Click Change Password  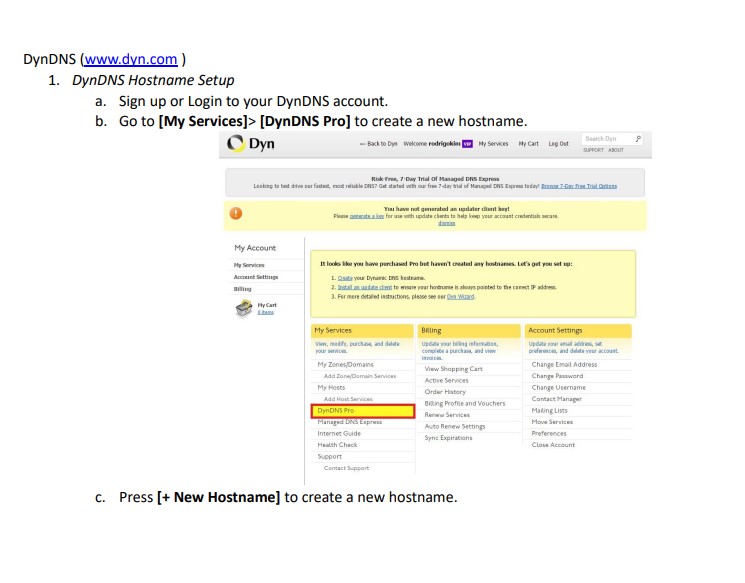pyautogui.click(x=557, y=376)
